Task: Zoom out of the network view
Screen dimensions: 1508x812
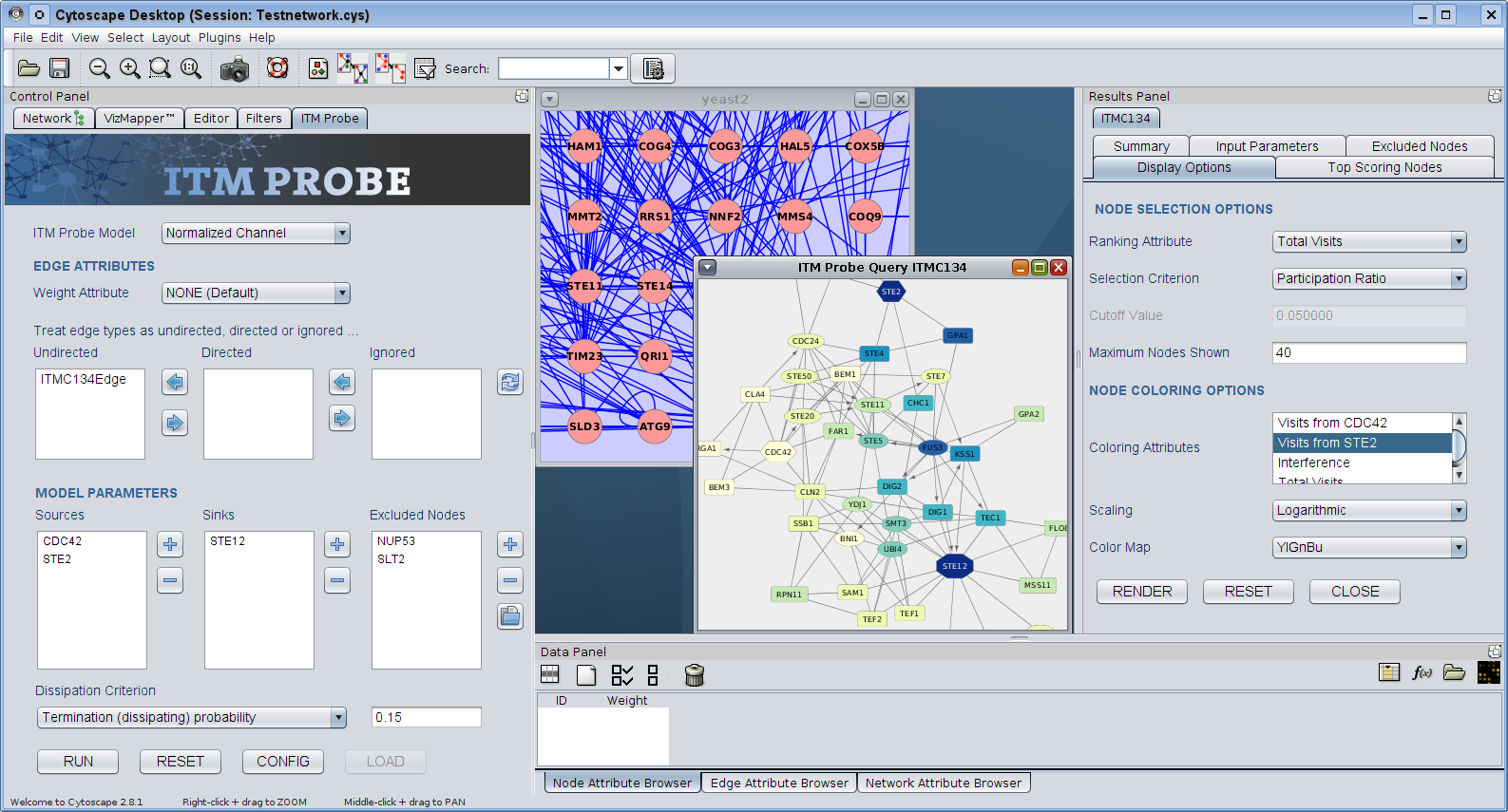Action: tap(99, 68)
